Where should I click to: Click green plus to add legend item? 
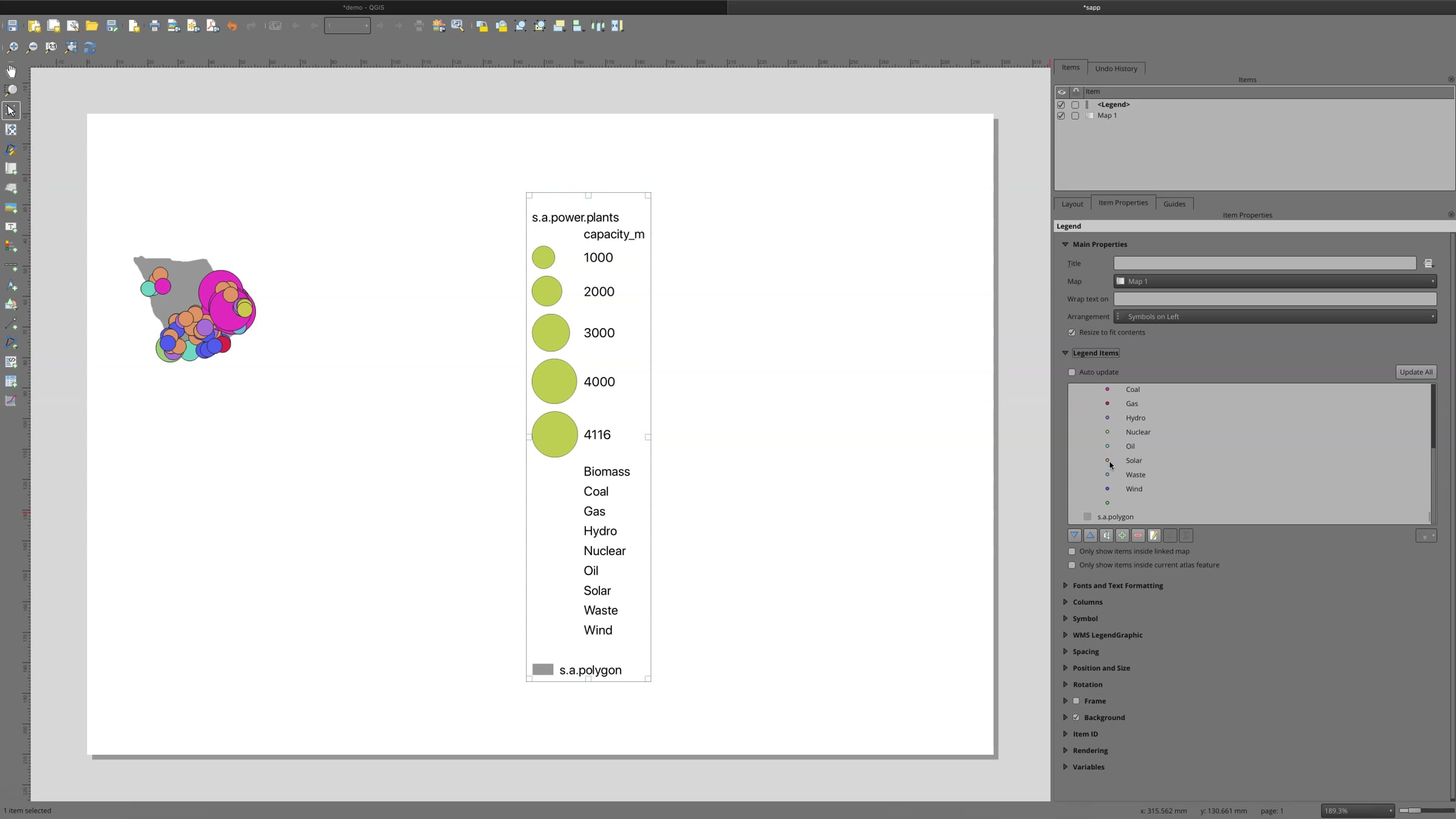1122,536
